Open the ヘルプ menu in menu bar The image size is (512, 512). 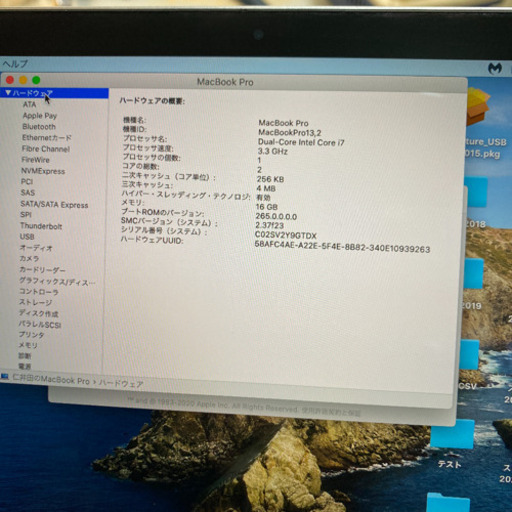pos(15,64)
